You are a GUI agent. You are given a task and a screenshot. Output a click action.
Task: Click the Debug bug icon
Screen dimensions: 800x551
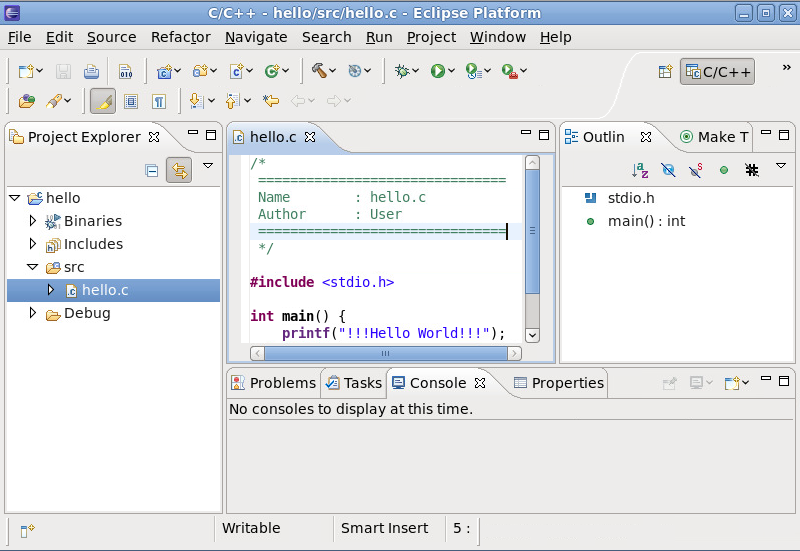pyautogui.click(x=402, y=71)
